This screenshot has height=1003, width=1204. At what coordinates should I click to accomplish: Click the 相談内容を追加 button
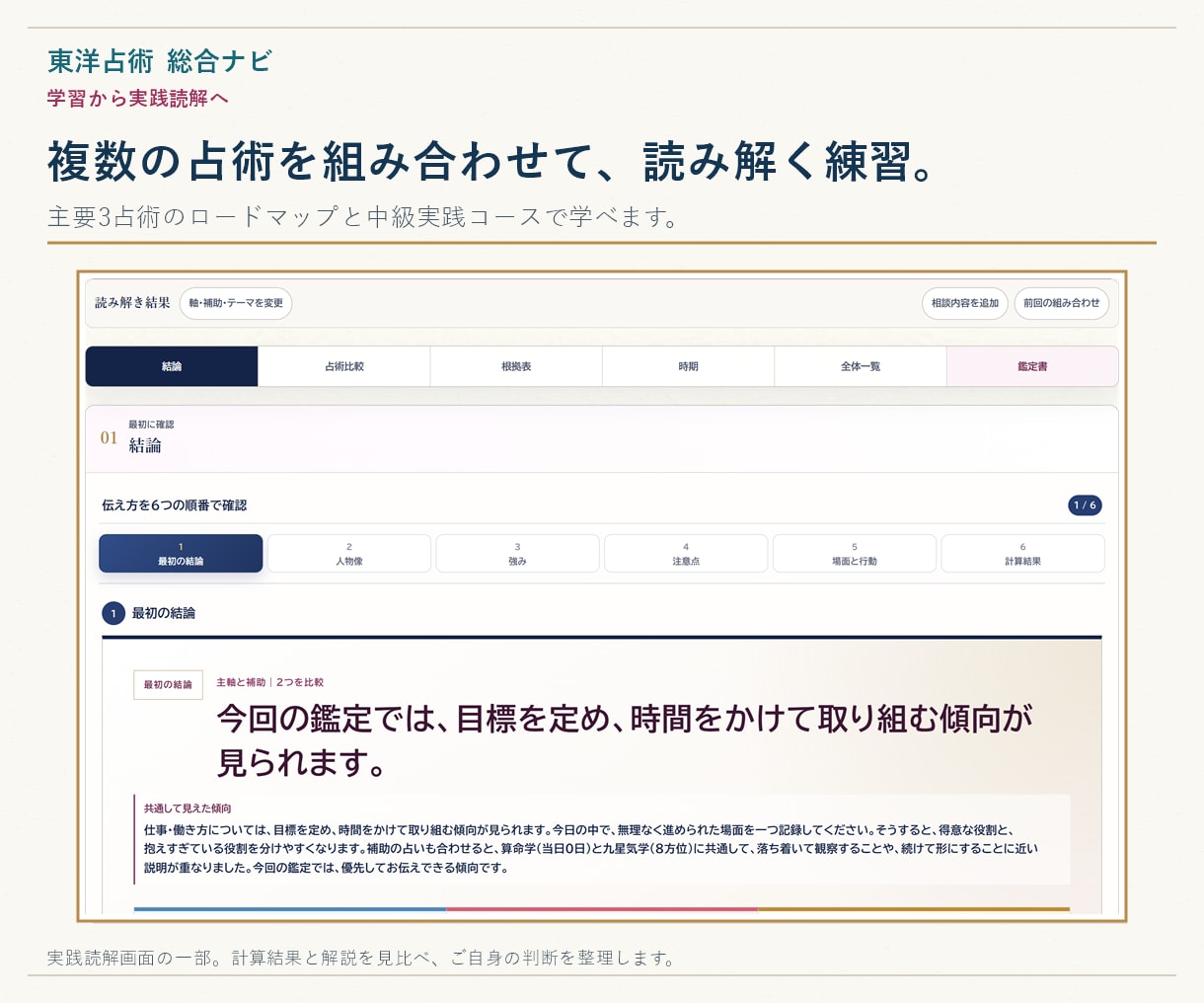965,303
